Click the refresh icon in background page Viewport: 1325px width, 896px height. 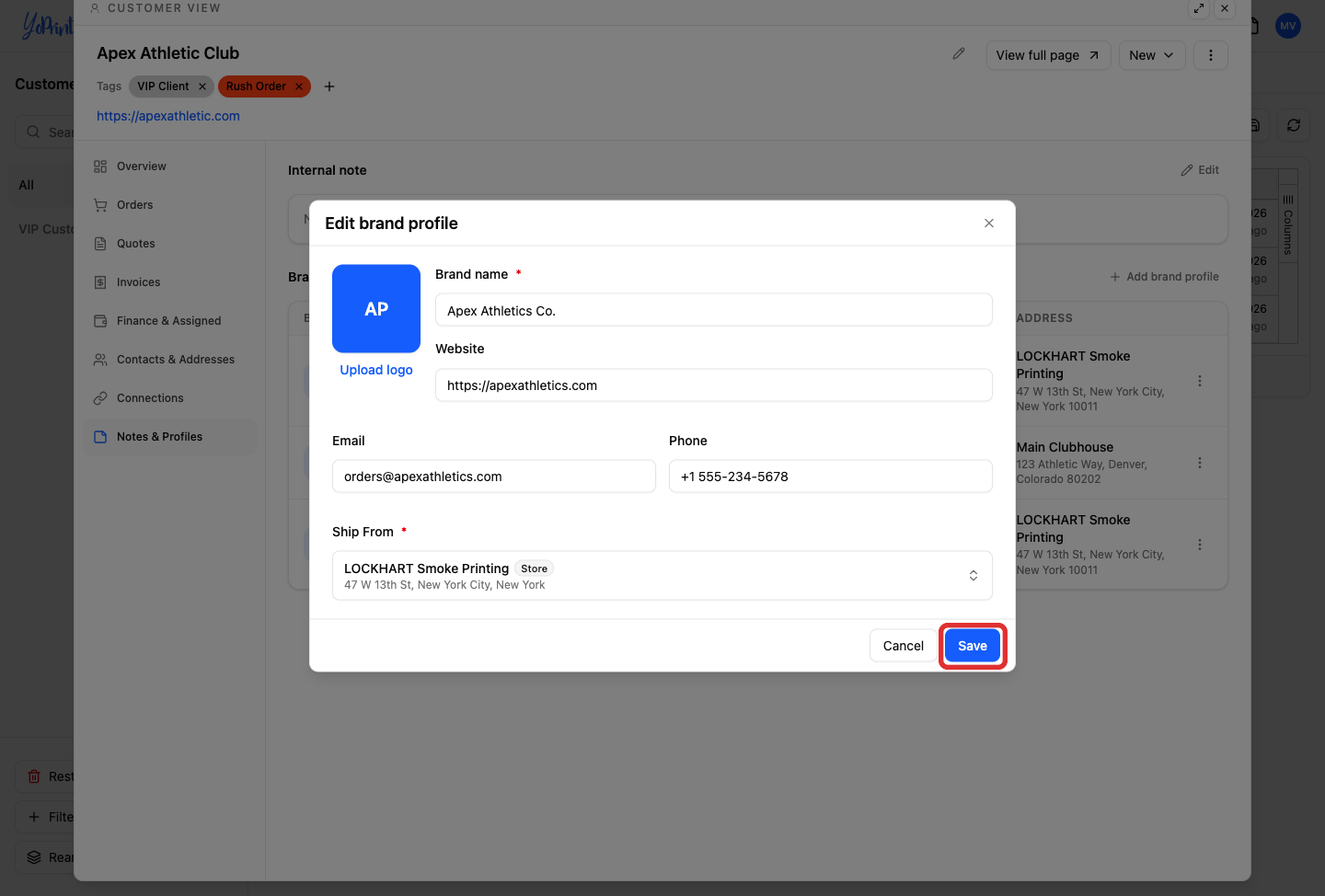coord(1294,125)
